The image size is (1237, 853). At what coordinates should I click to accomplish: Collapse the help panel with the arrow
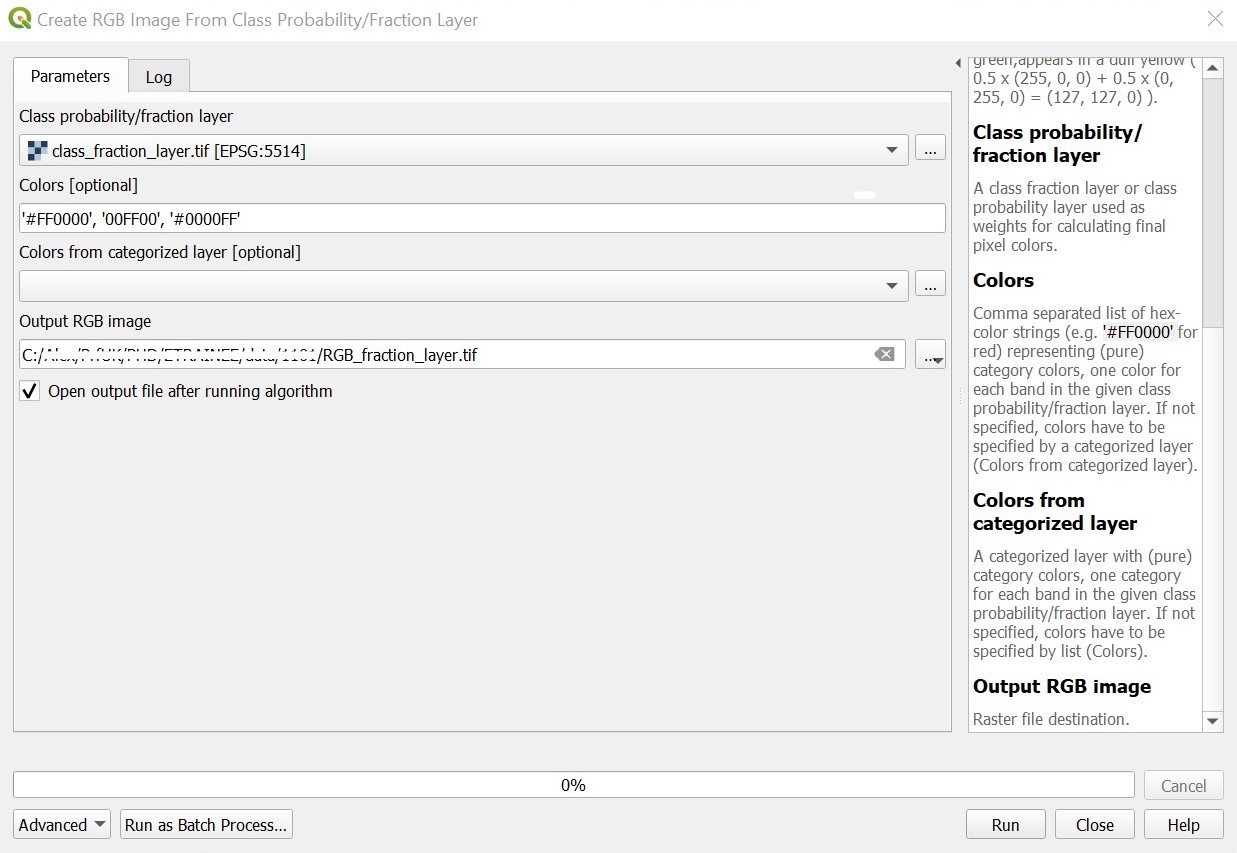(958, 64)
